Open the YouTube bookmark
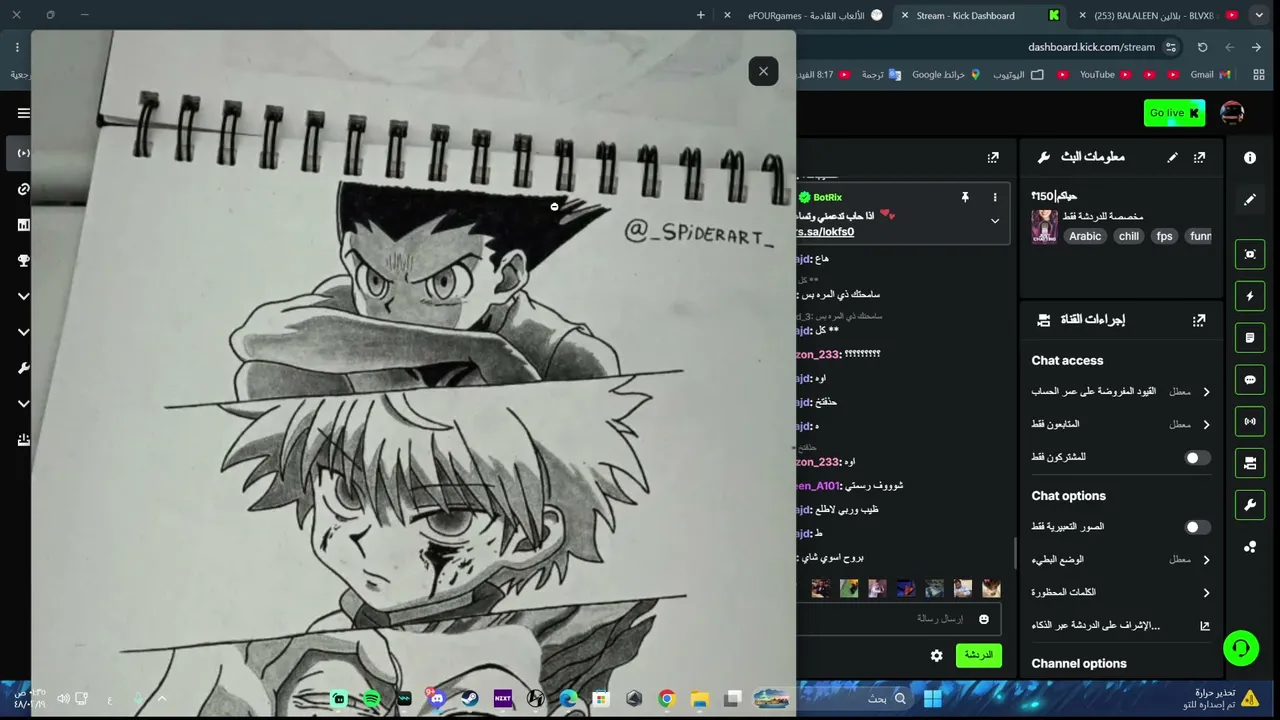The width and height of the screenshot is (1280, 720). 1105,75
